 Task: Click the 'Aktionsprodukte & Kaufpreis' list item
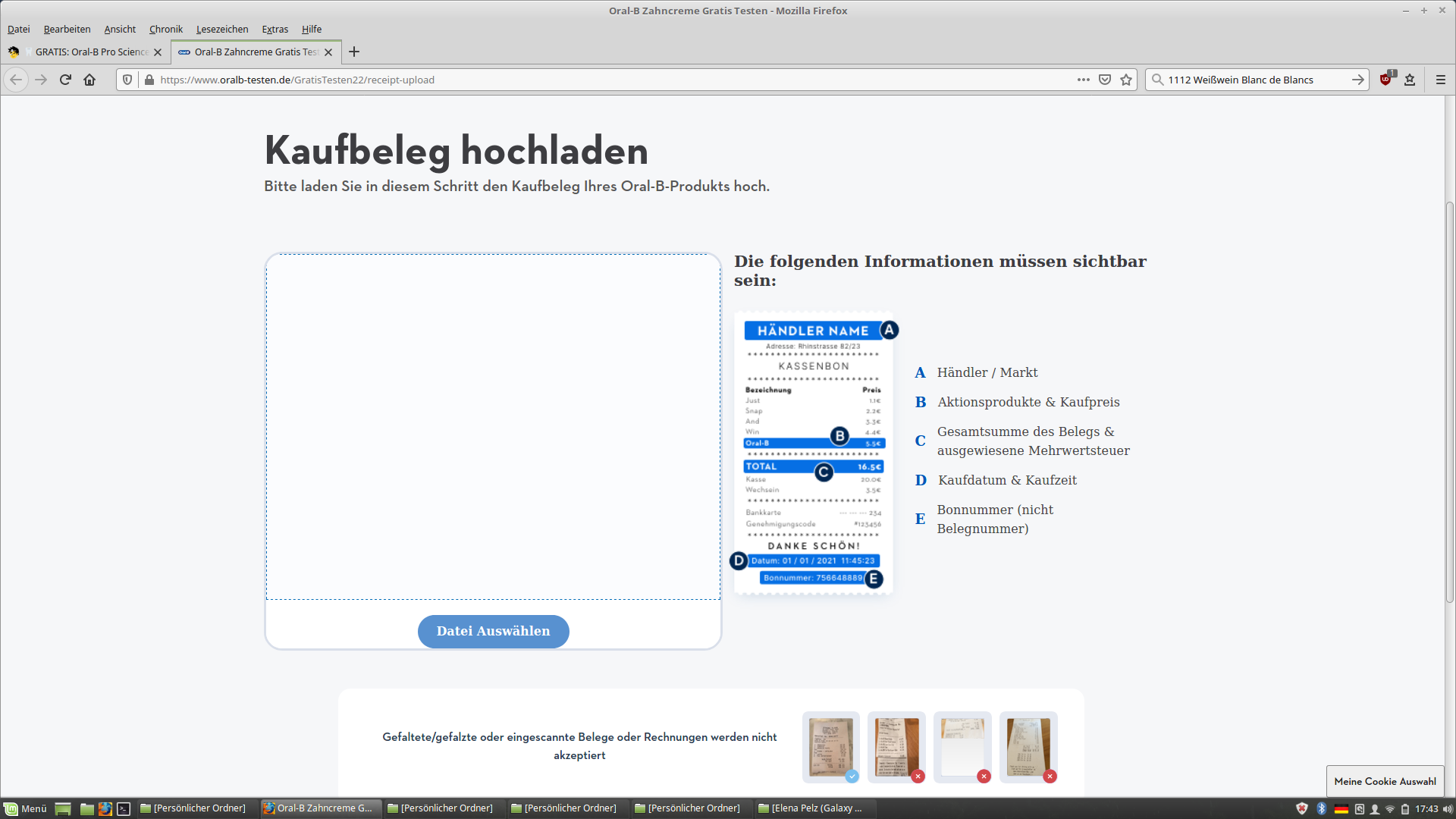1028,402
